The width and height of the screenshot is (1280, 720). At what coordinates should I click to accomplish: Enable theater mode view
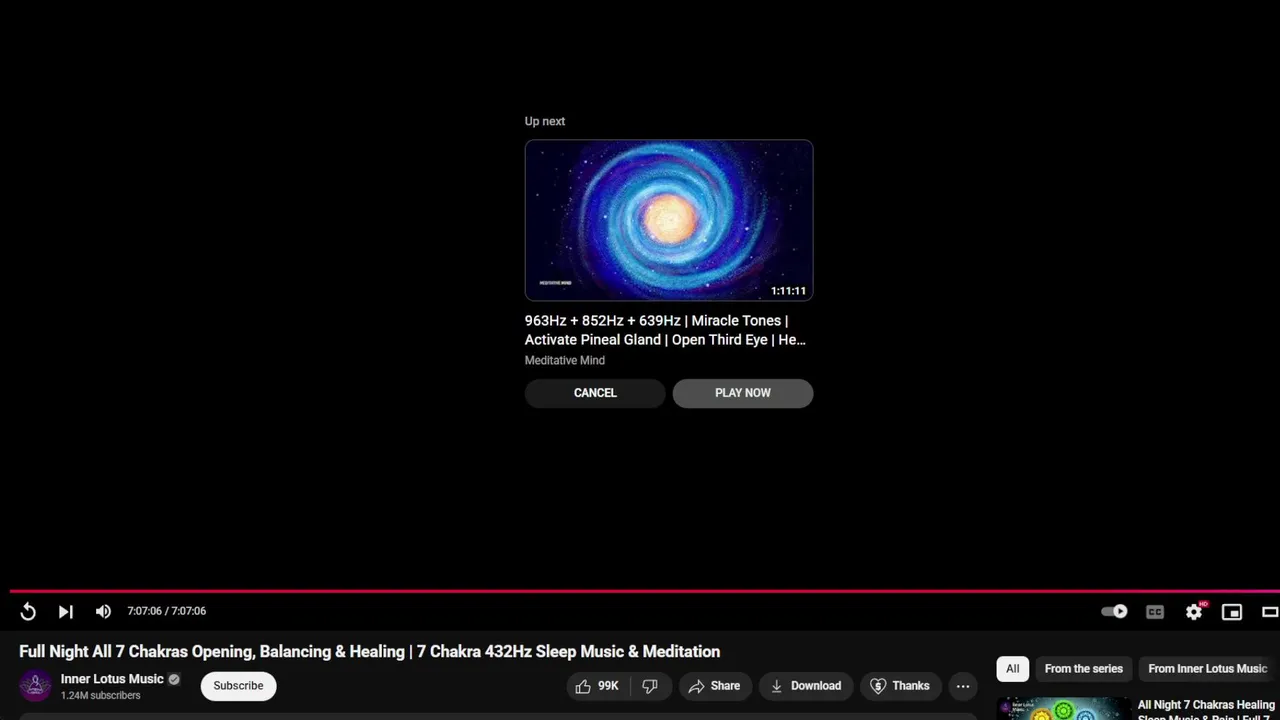point(1270,611)
